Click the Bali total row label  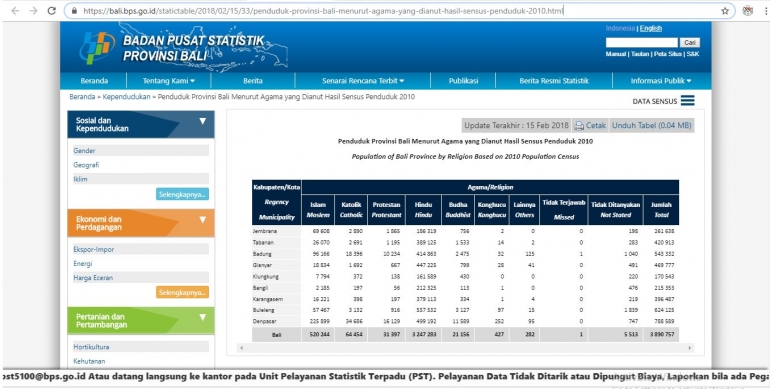coord(276,334)
